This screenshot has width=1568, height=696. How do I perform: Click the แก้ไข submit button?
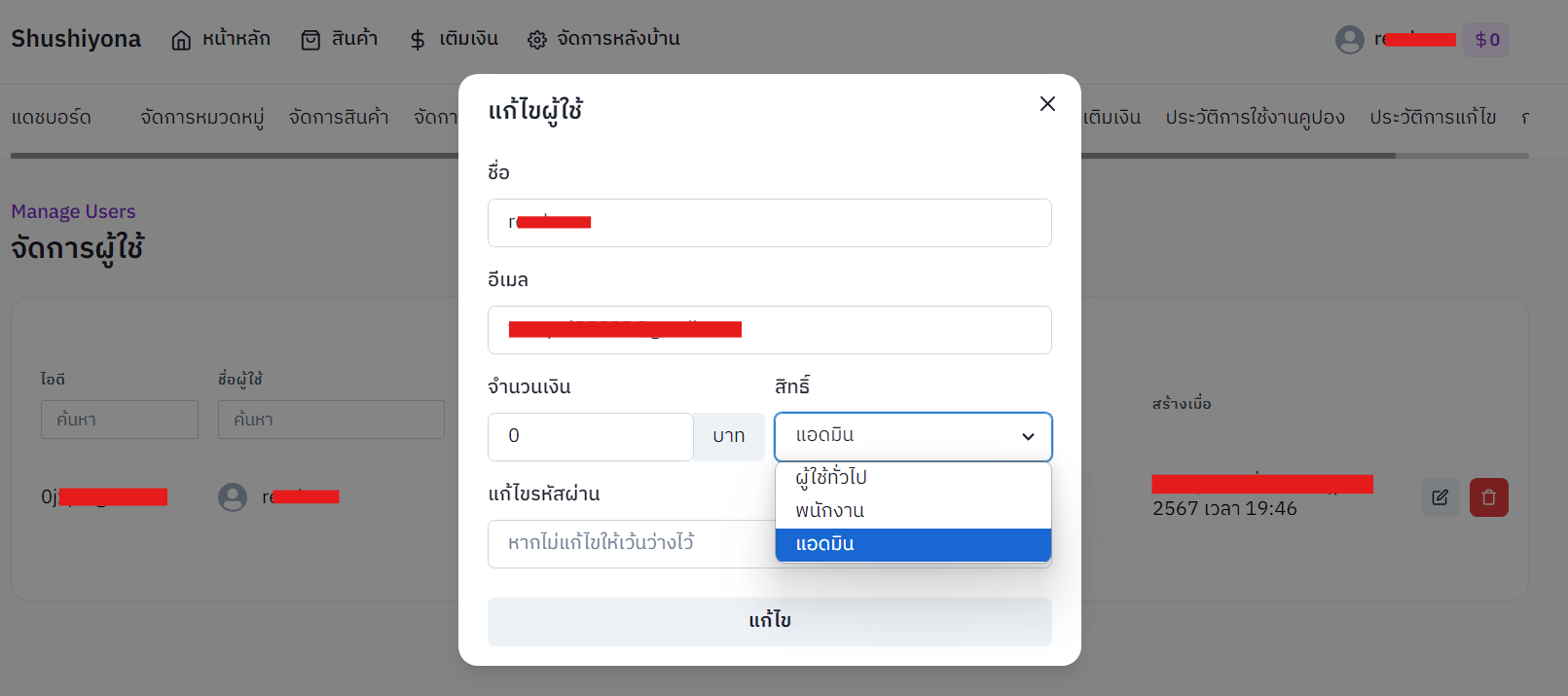point(769,621)
